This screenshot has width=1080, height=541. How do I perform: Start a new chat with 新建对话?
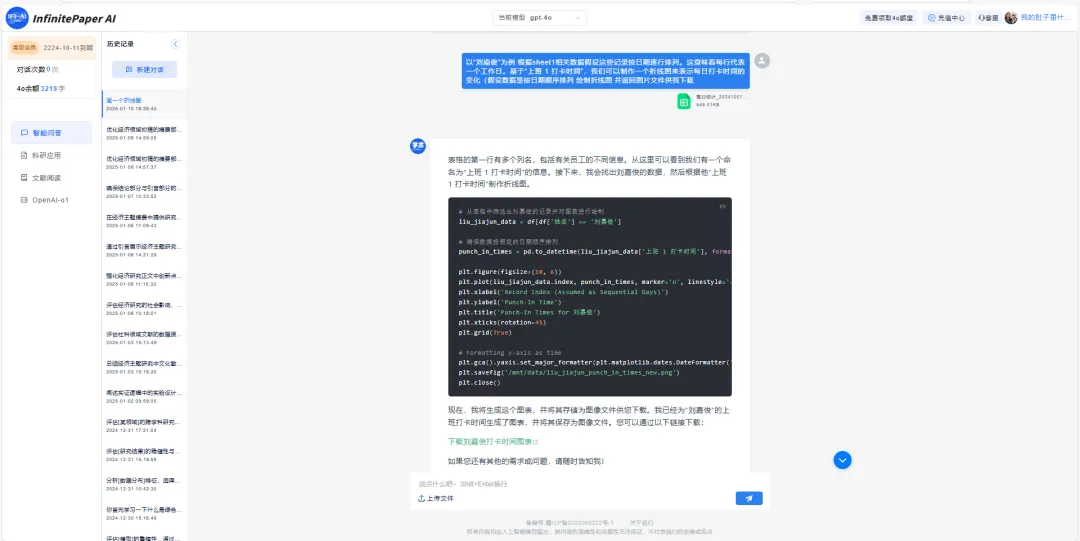coord(145,70)
